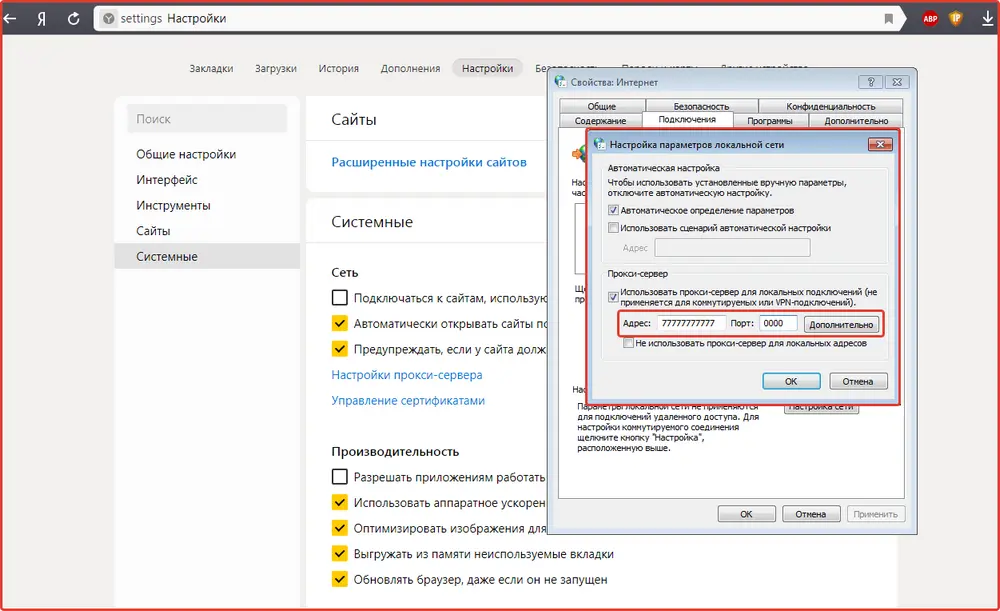Click the bookmark icon in the address bar
The width and height of the screenshot is (1000, 611).
coord(888,19)
